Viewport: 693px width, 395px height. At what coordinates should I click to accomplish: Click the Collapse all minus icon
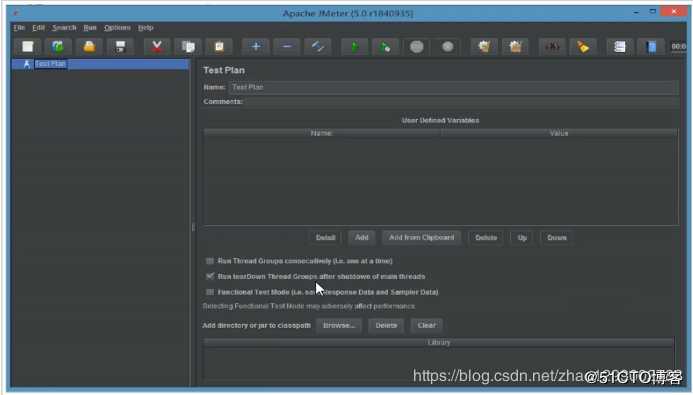point(286,46)
